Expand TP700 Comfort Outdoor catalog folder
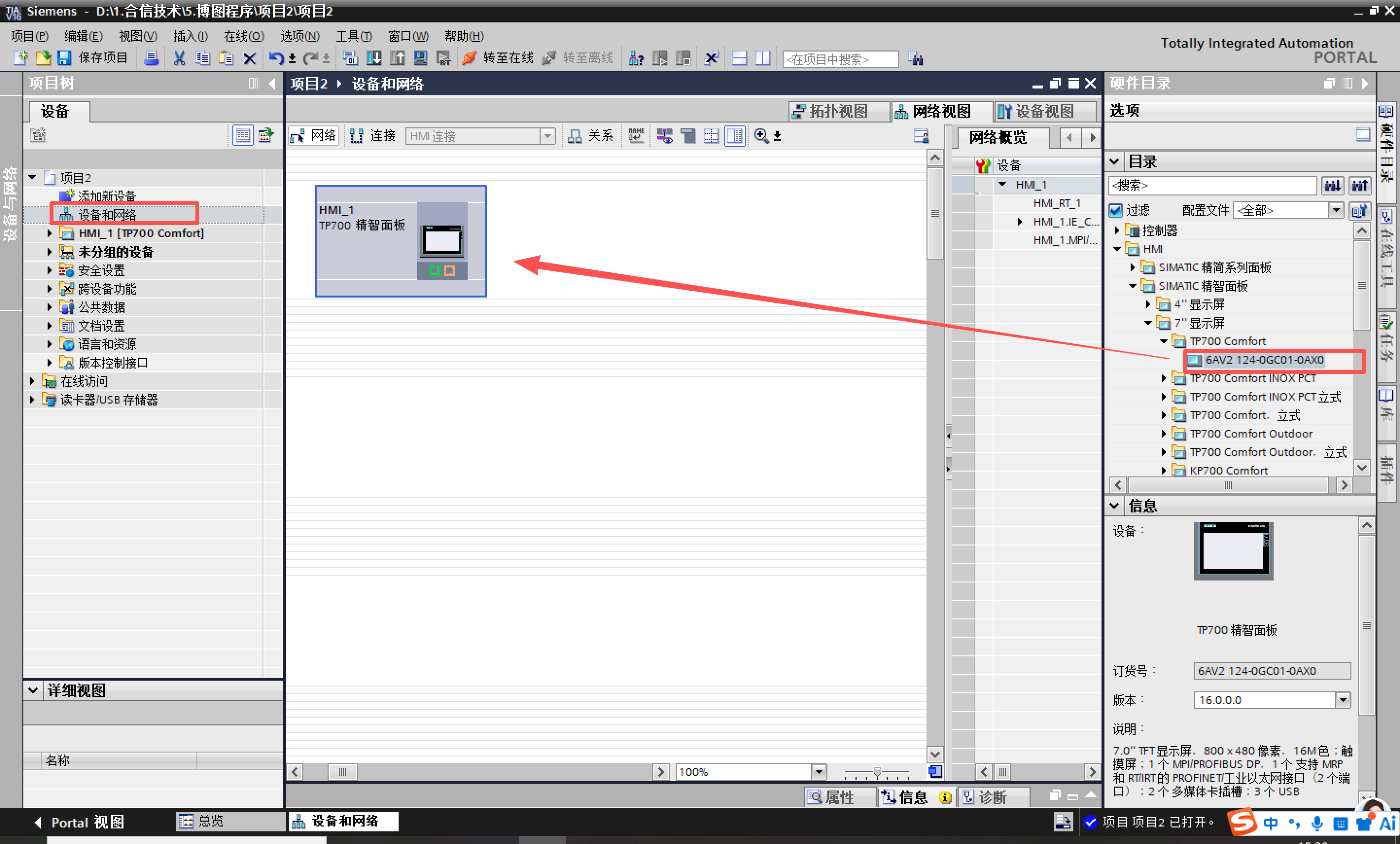Image resolution: width=1400 pixels, height=844 pixels. (x=1163, y=434)
